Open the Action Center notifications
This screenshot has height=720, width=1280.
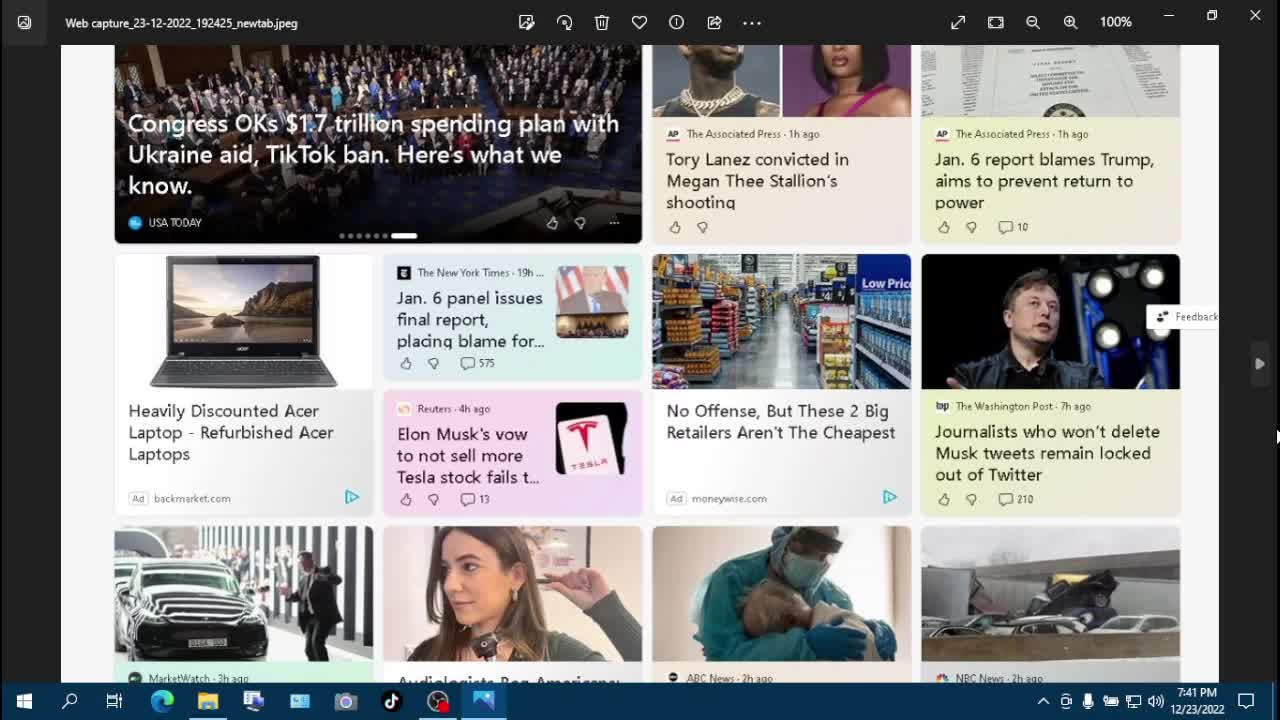1246,701
